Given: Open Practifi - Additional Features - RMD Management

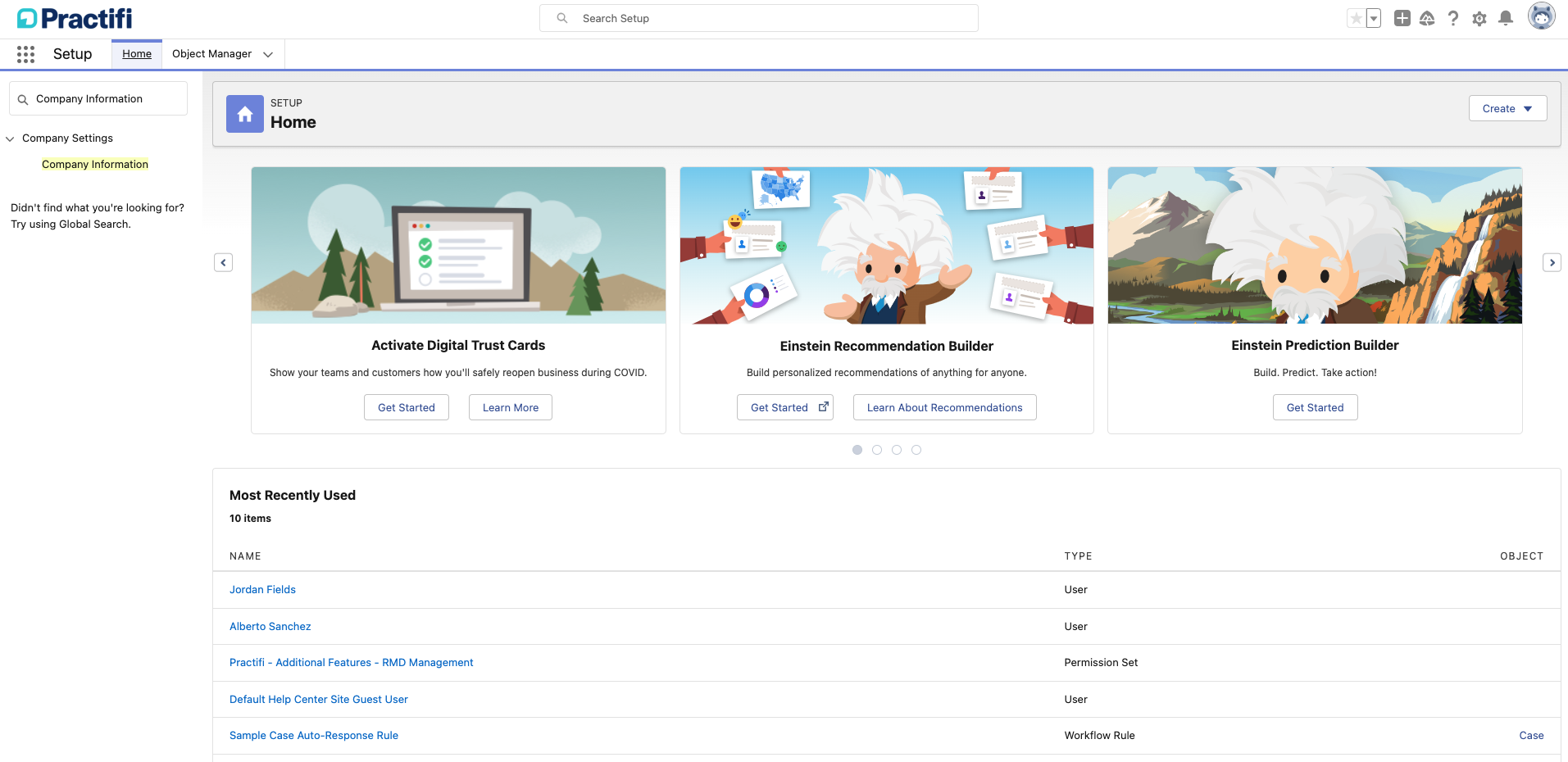Looking at the screenshot, I should tap(352, 663).
